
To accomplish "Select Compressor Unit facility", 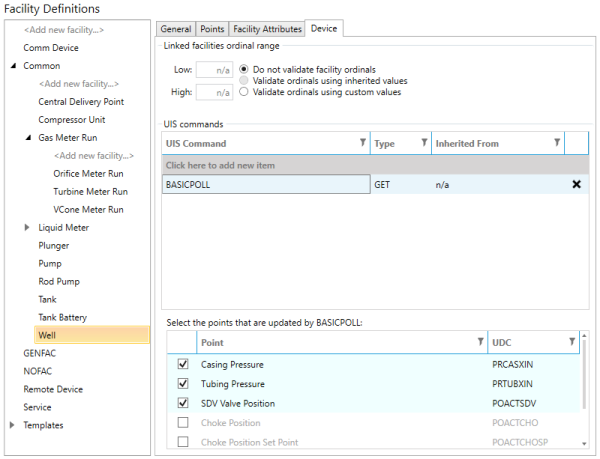I will [72, 120].
